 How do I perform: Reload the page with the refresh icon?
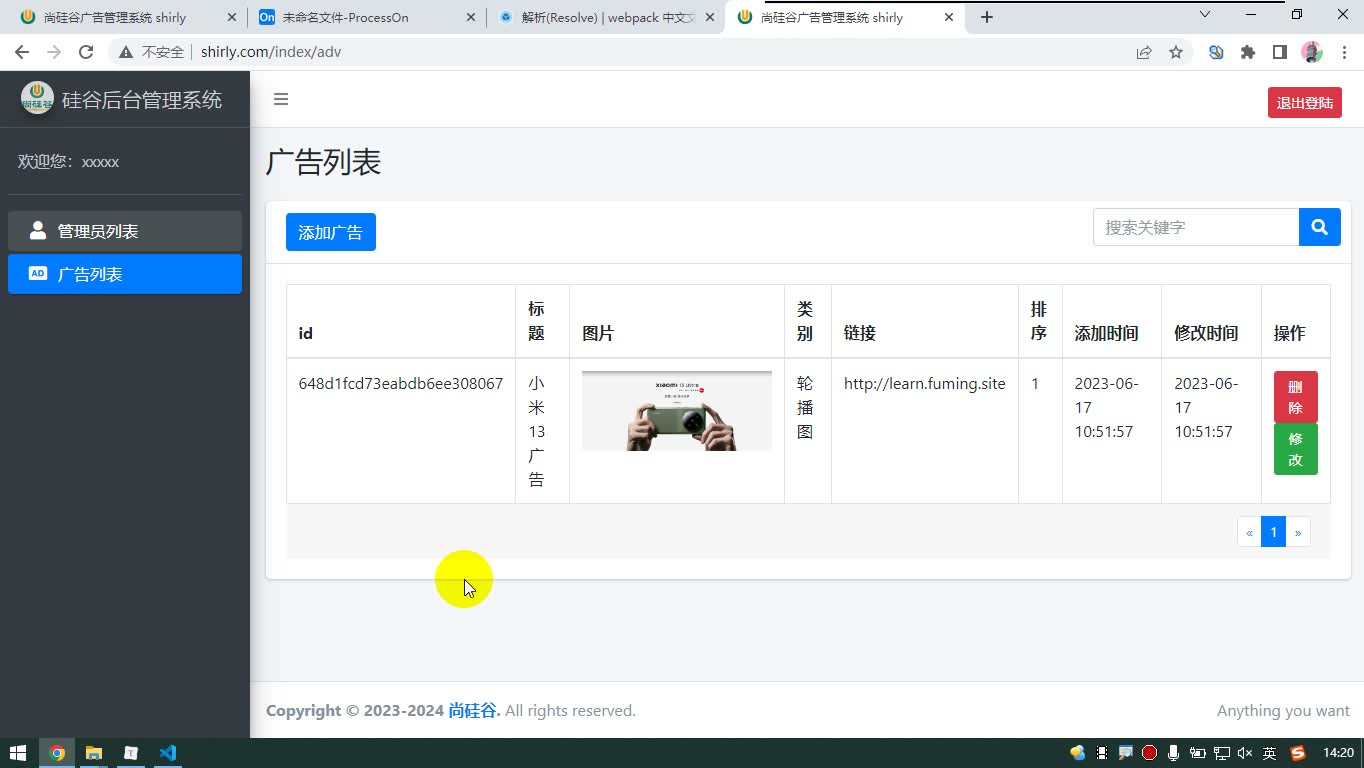click(x=86, y=52)
